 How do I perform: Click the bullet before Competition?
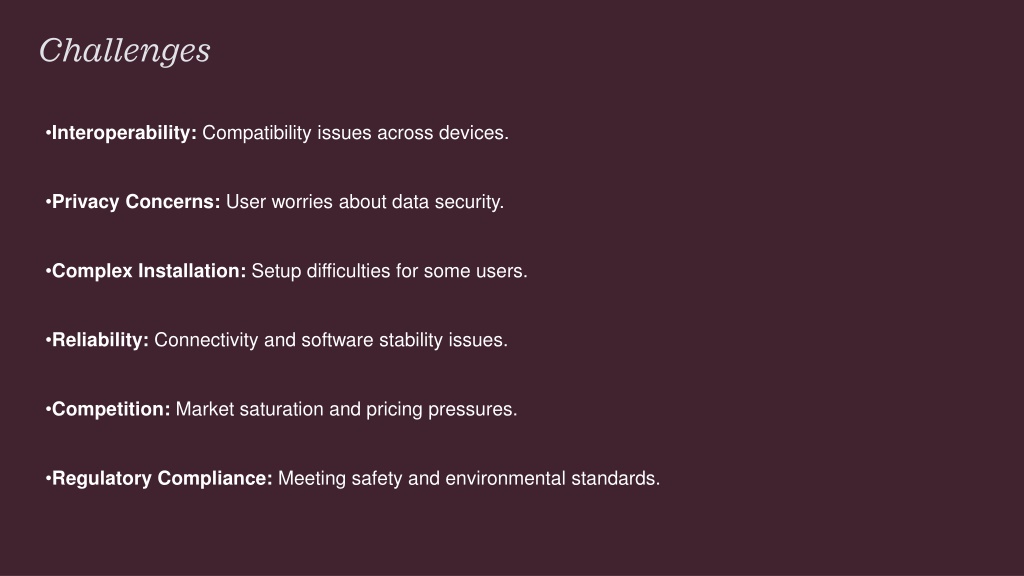click(x=48, y=409)
